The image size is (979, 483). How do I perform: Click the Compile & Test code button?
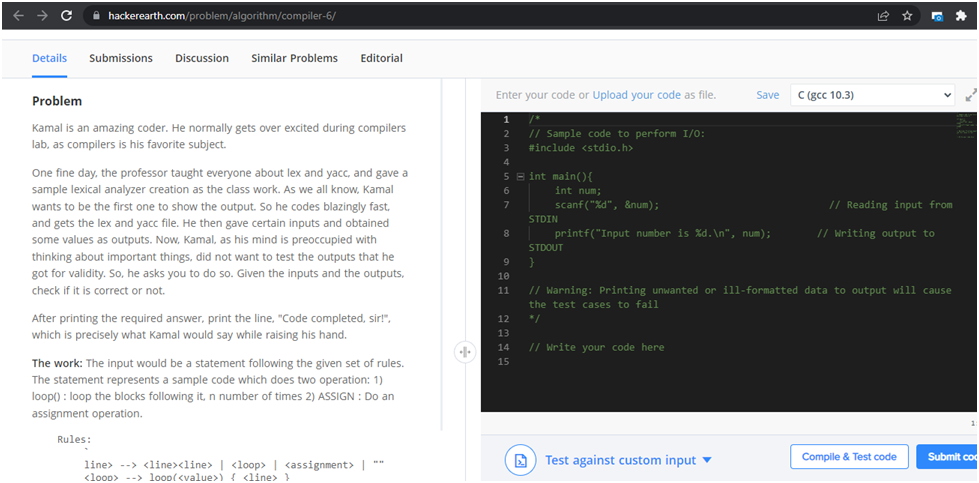(848, 457)
